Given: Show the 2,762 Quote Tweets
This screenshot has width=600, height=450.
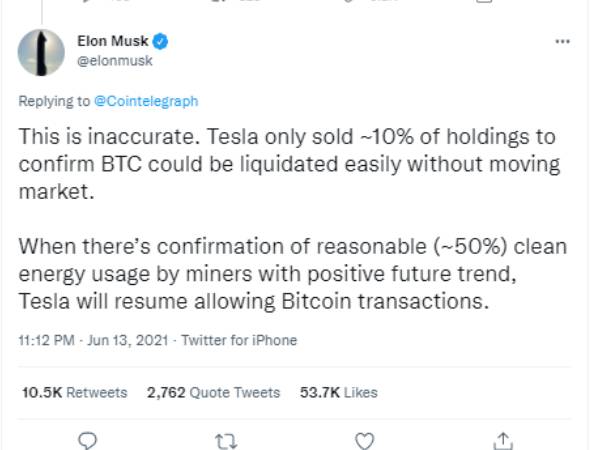Looking at the screenshot, I should [213, 393].
